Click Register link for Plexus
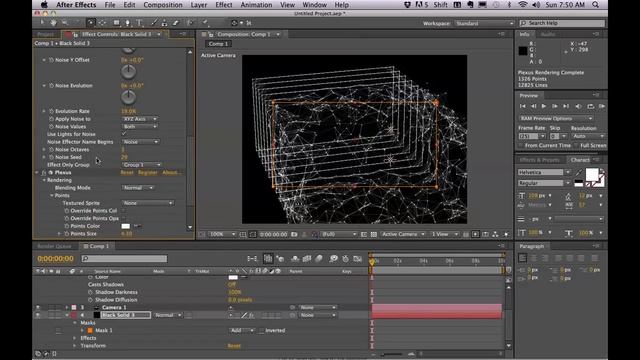This screenshot has width=640, height=360. click(148, 173)
